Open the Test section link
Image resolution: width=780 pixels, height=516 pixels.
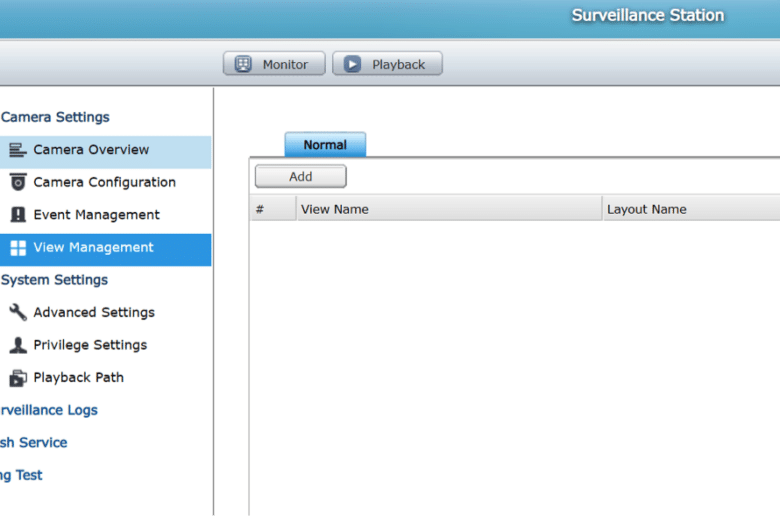pyautogui.click(x=21, y=475)
